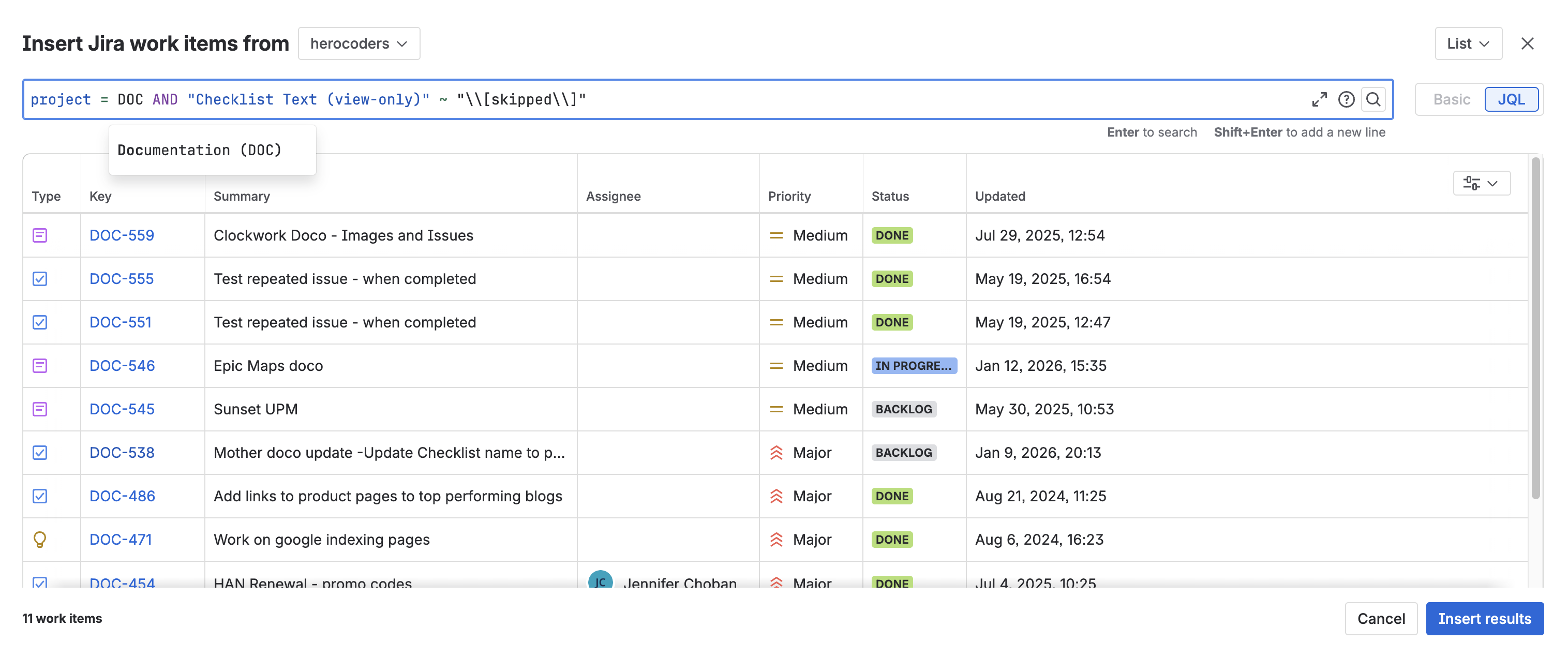The image size is (1568, 657).
Task: Open work item DOC-559
Action: tap(121, 235)
